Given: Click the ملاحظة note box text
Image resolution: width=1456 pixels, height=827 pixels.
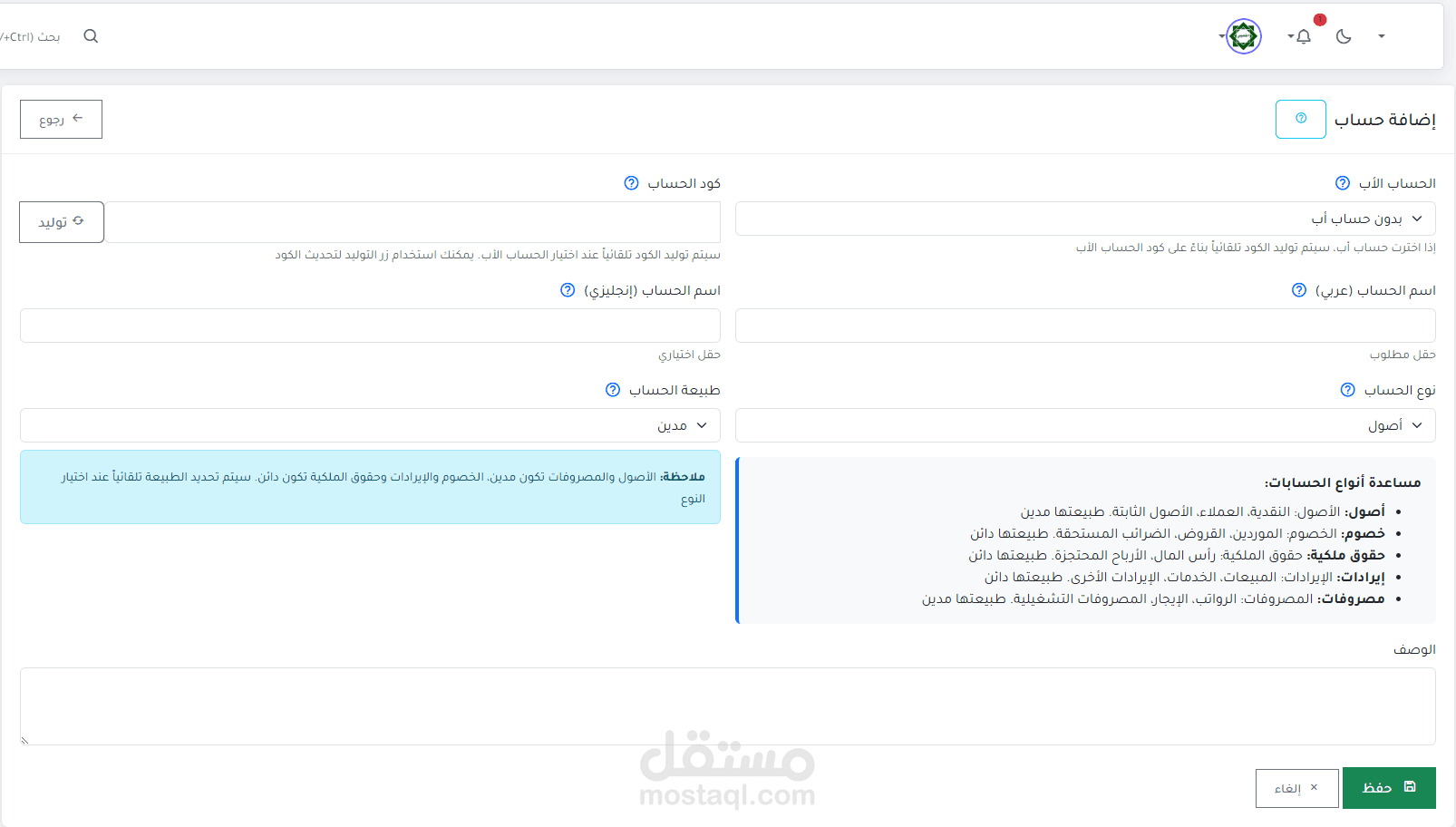Looking at the screenshot, I should coord(383,487).
